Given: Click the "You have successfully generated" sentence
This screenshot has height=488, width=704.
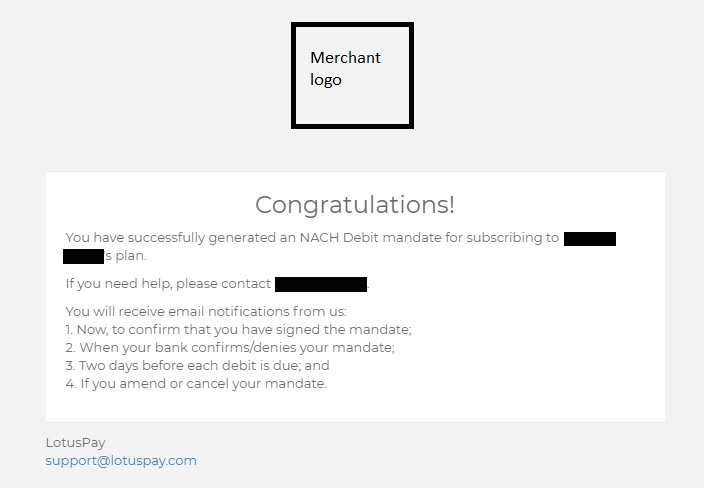Looking at the screenshot, I should point(180,238).
